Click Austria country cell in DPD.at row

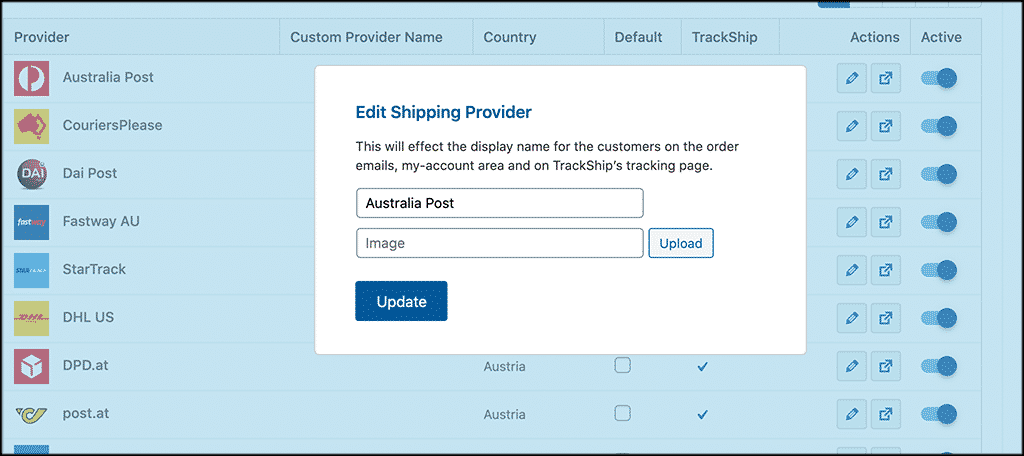click(x=504, y=366)
